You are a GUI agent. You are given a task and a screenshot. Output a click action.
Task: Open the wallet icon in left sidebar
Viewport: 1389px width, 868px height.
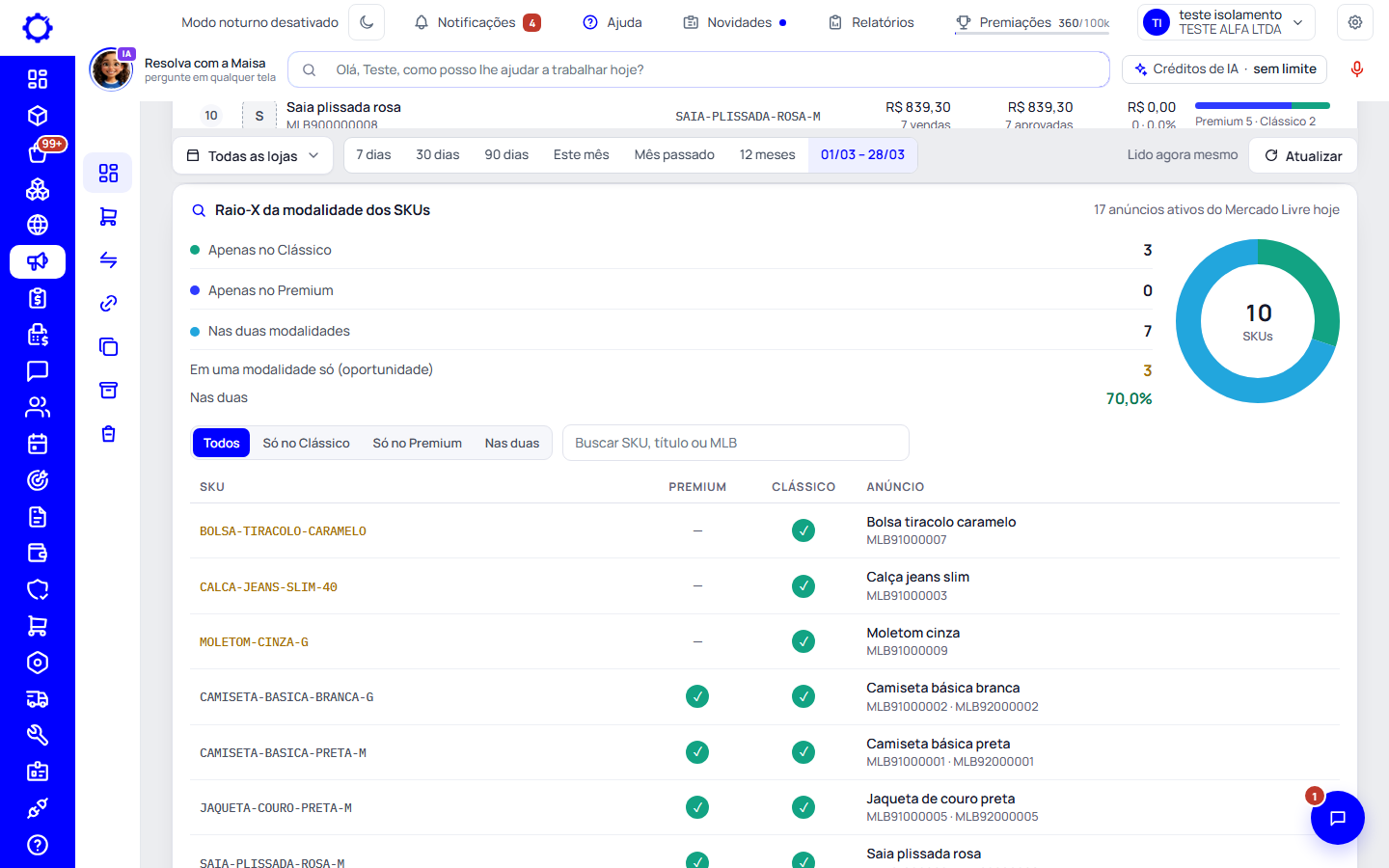point(38,554)
